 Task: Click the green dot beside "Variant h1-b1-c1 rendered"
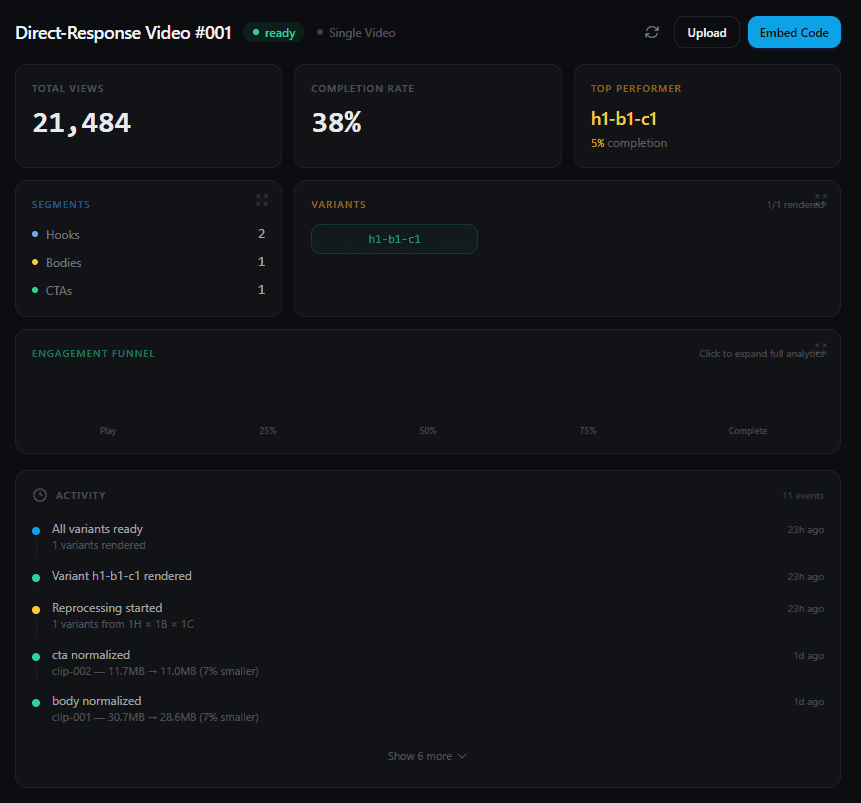(37, 576)
